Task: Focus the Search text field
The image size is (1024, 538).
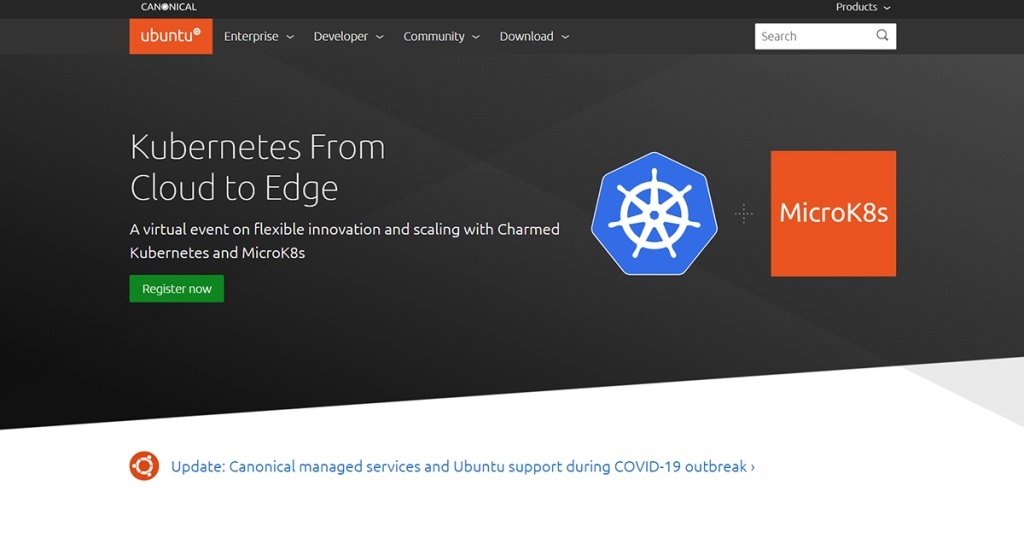Action: tap(812, 36)
